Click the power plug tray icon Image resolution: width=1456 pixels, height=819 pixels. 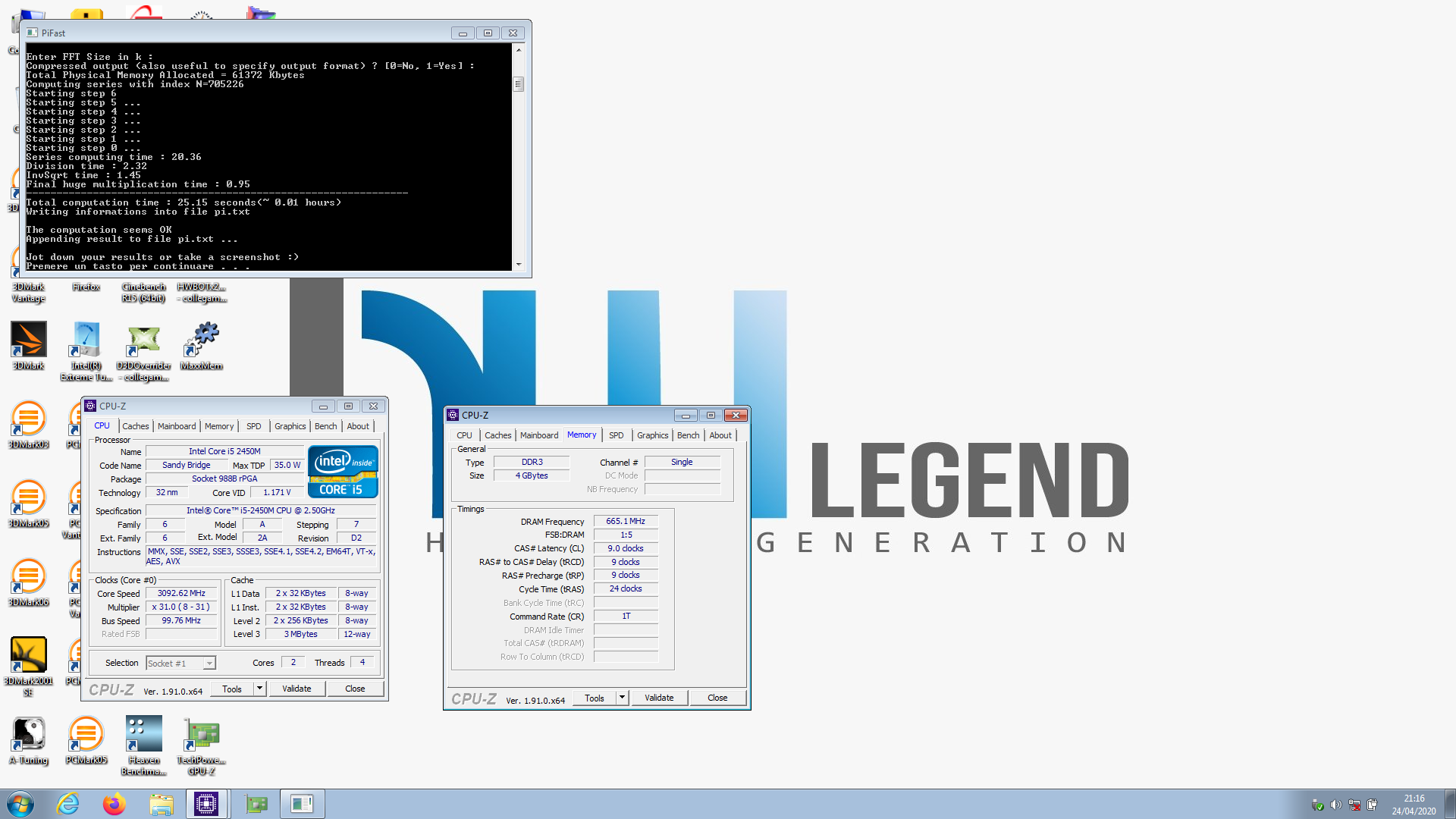click(x=1373, y=805)
